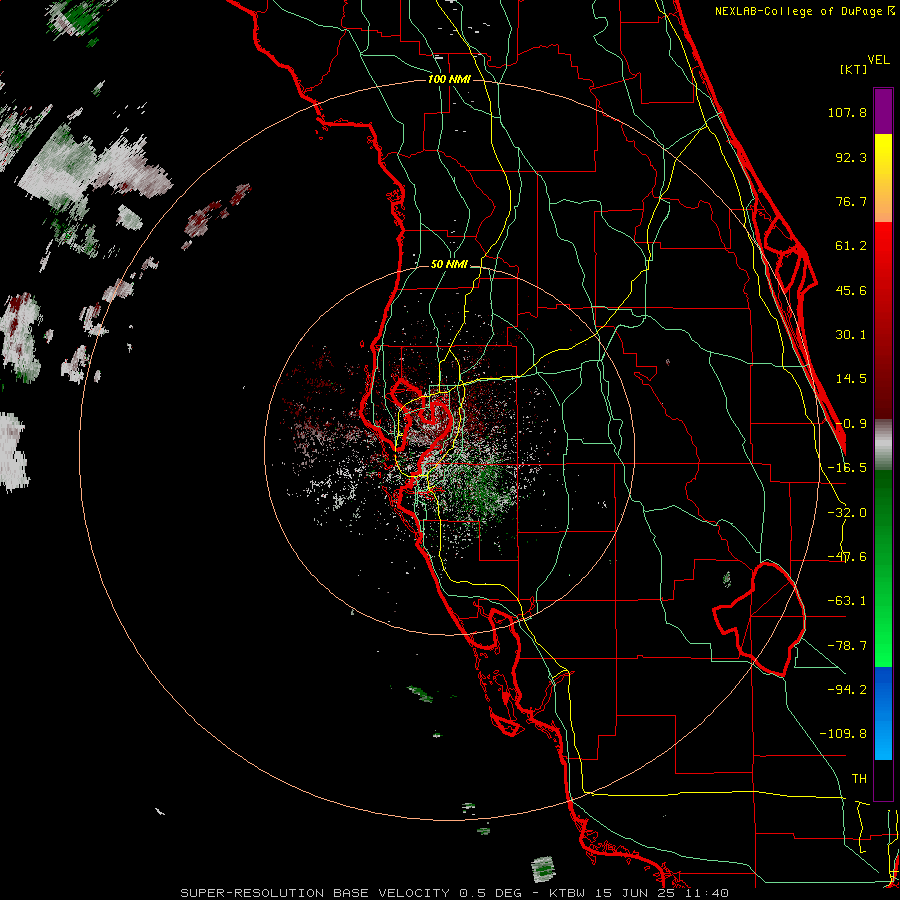Select the 45.6 scale label

851,290
